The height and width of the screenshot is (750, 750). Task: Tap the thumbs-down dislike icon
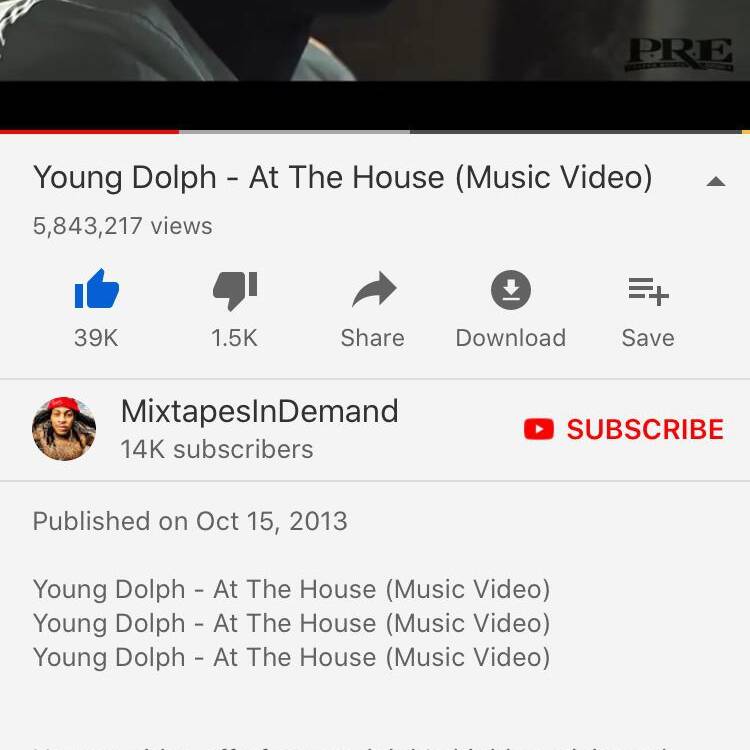pyautogui.click(x=235, y=291)
